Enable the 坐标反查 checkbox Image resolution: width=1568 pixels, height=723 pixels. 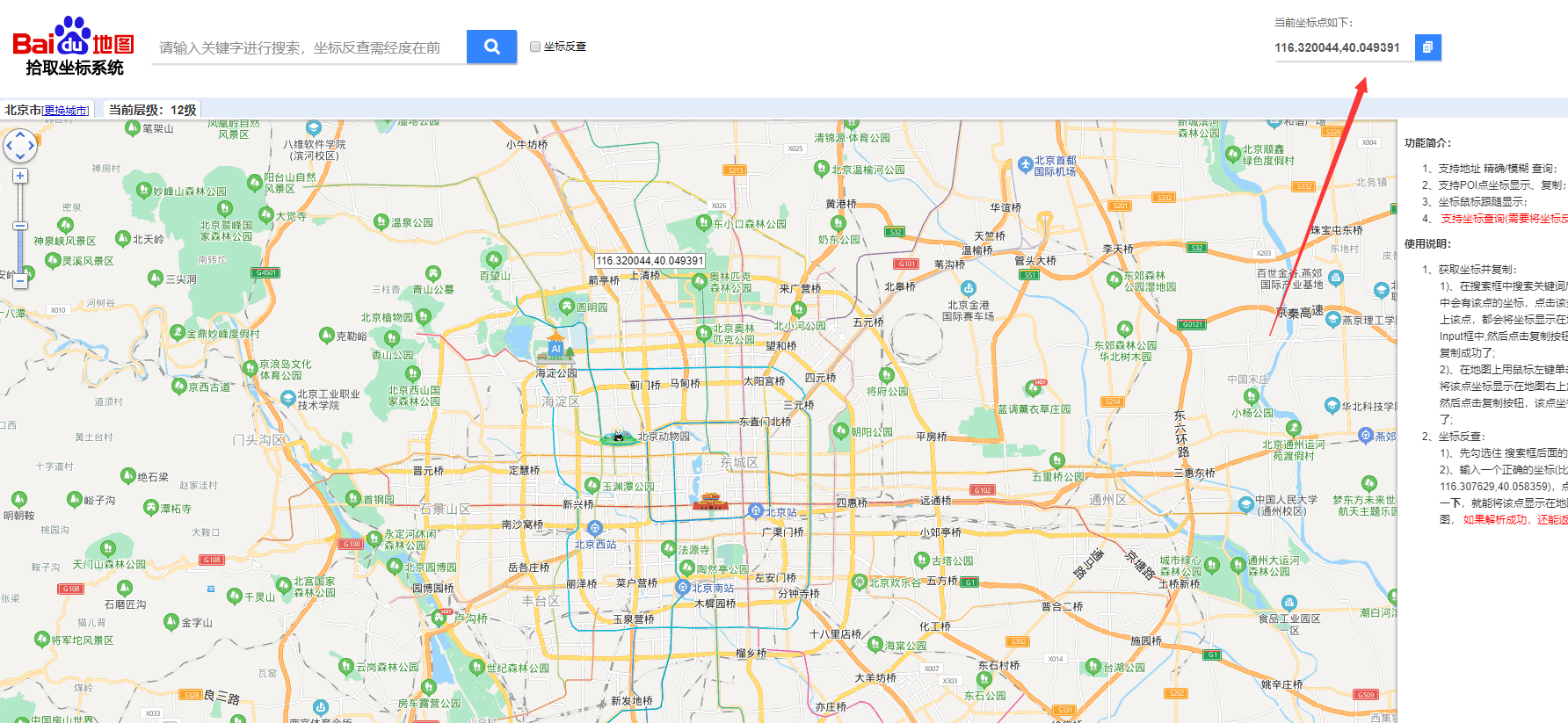(535, 47)
